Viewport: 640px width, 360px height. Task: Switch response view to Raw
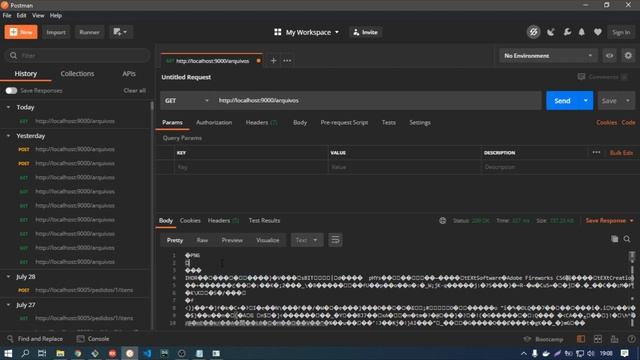click(202, 240)
